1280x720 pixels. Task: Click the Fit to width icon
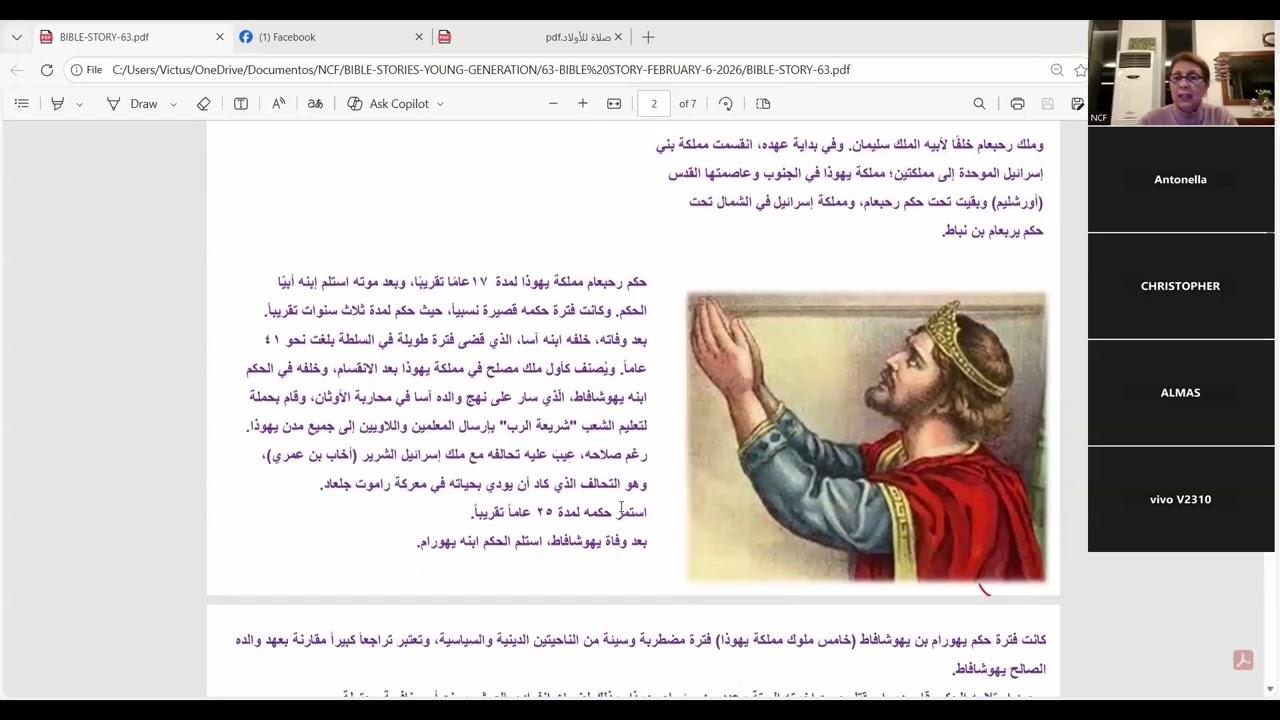[614, 104]
